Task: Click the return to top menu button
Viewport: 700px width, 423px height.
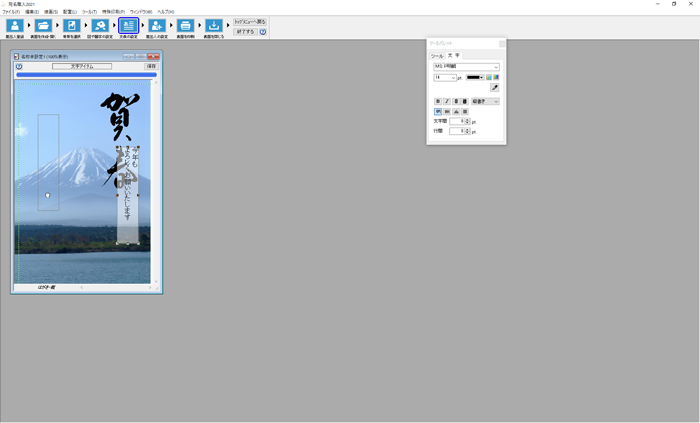Action: tap(250, 21)
